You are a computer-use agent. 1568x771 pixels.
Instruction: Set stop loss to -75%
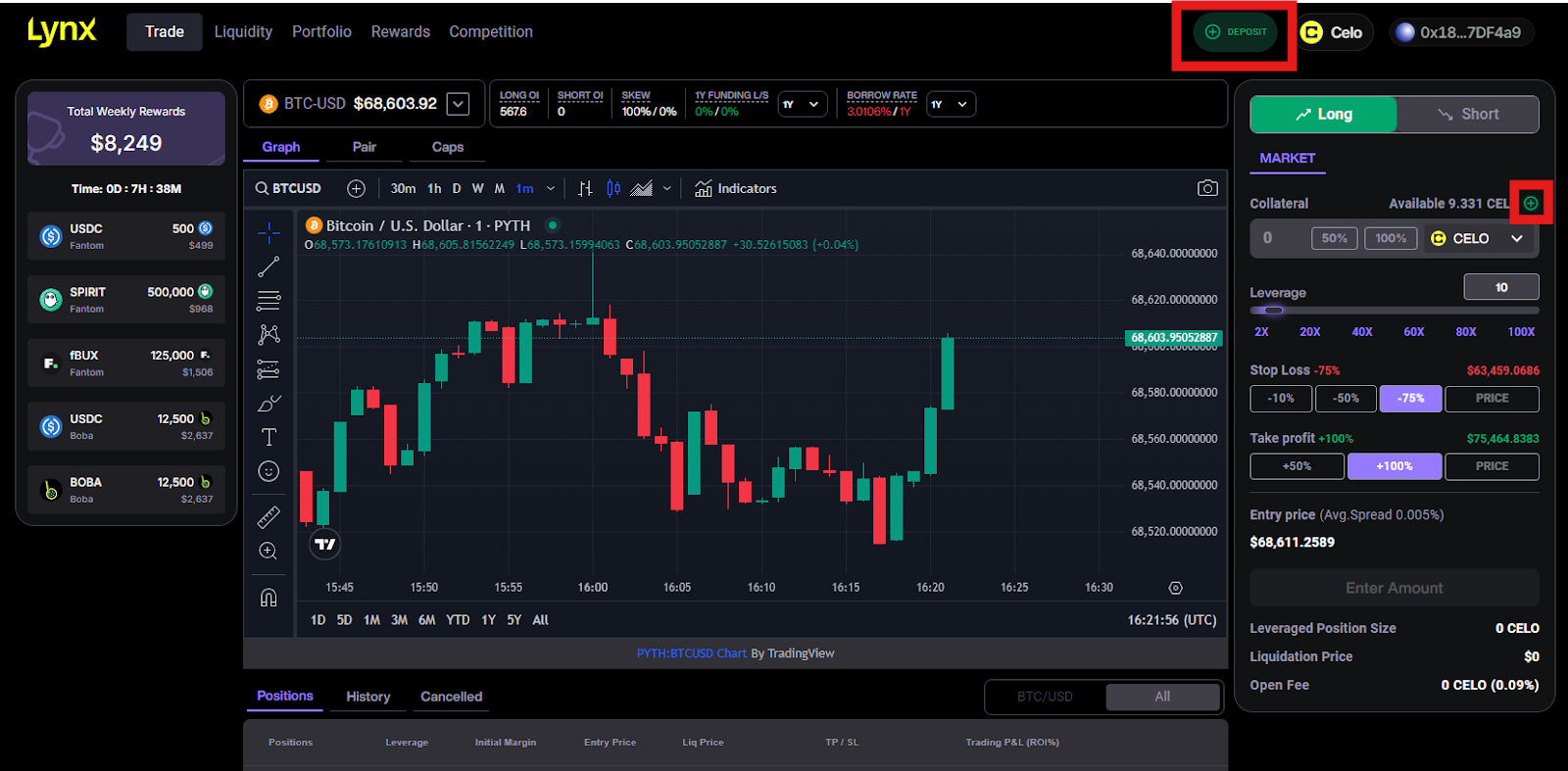coord(1411,399)
